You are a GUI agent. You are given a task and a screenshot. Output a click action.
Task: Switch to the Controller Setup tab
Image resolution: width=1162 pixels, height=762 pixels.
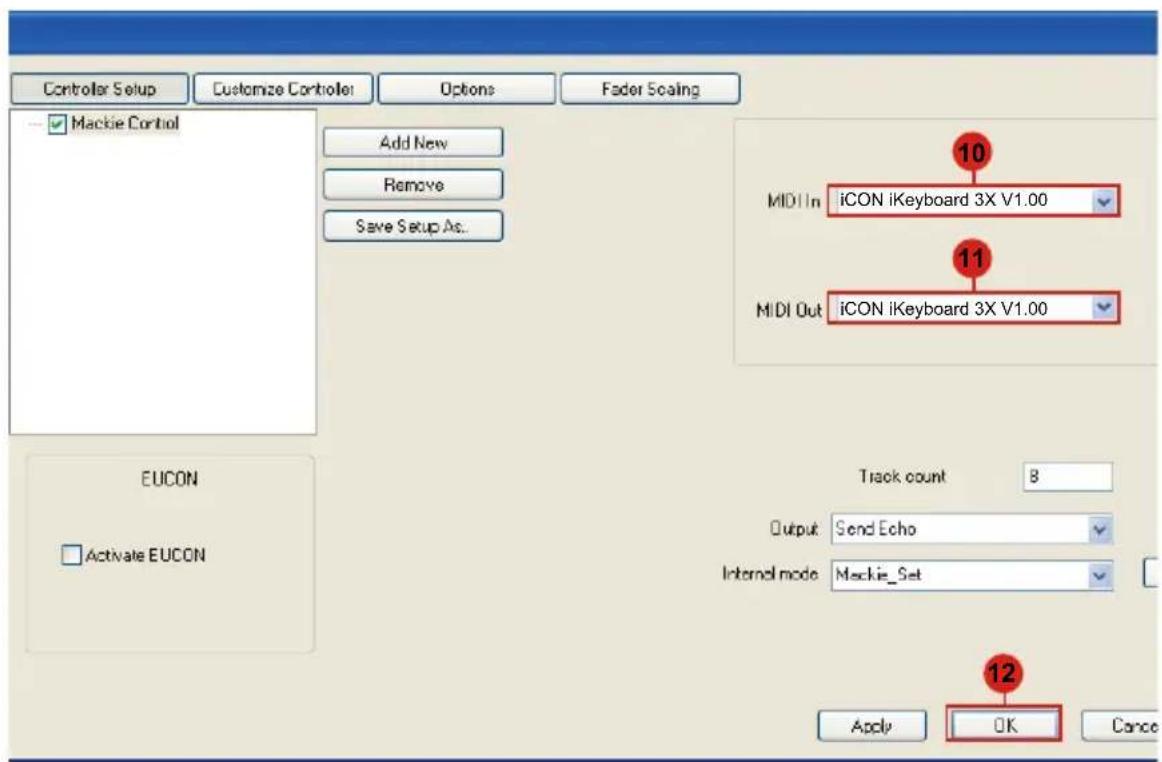pos(99,89)
